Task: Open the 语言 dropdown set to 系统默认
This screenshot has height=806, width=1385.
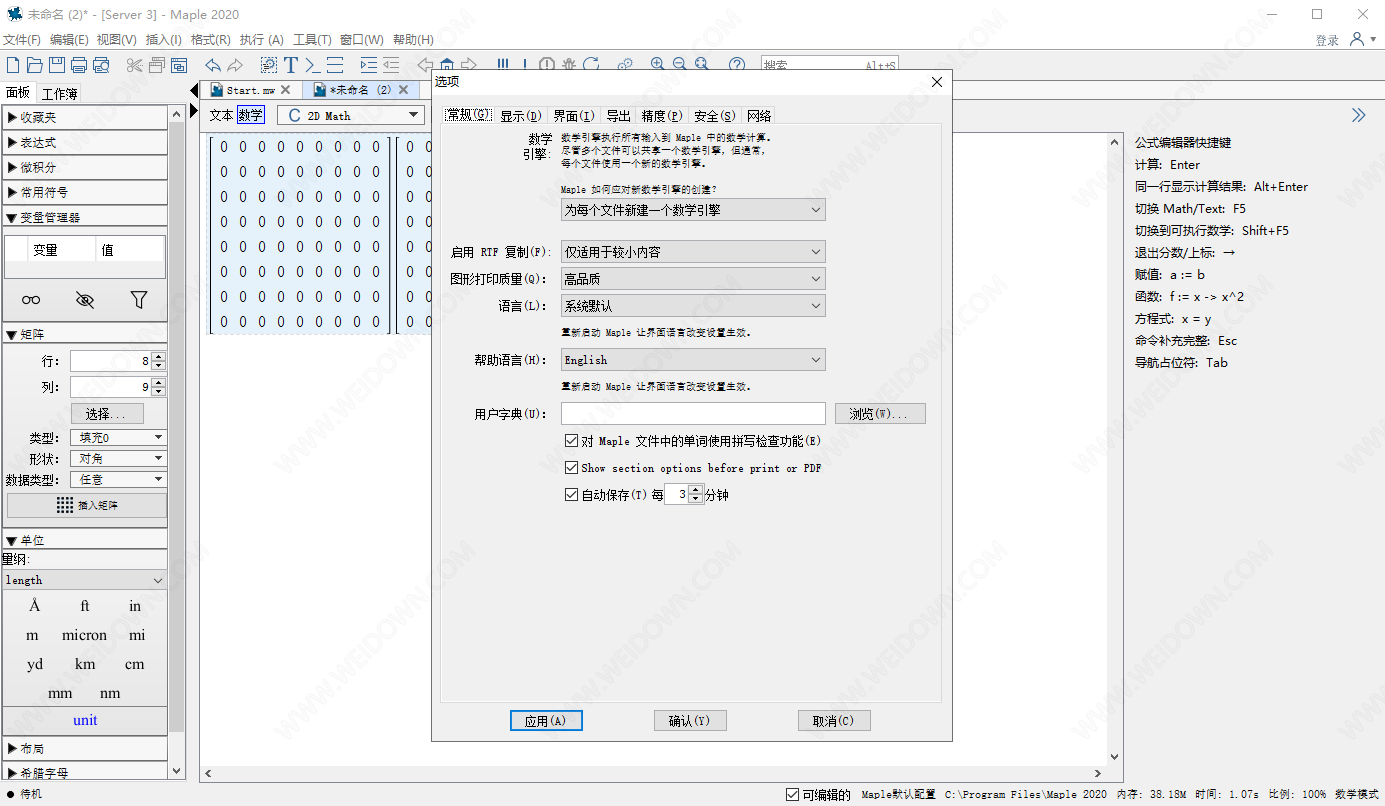Action: [693, 306]
